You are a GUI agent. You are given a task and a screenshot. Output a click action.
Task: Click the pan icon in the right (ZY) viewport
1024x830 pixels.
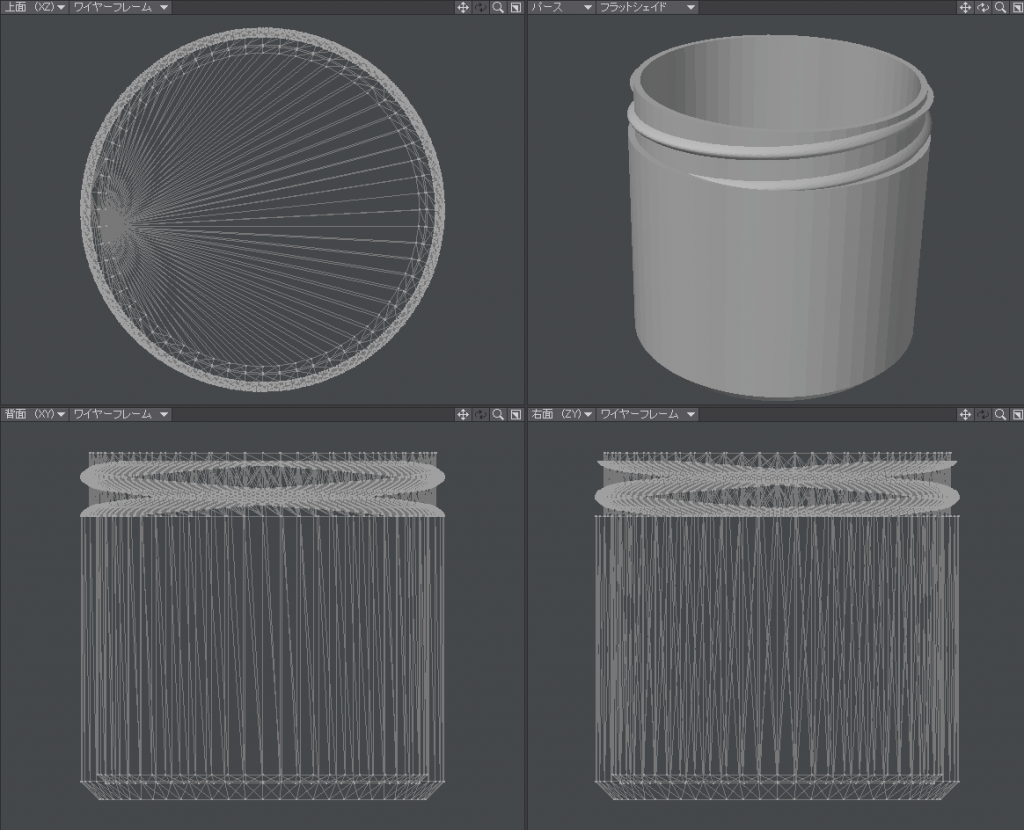coord(965,414)
